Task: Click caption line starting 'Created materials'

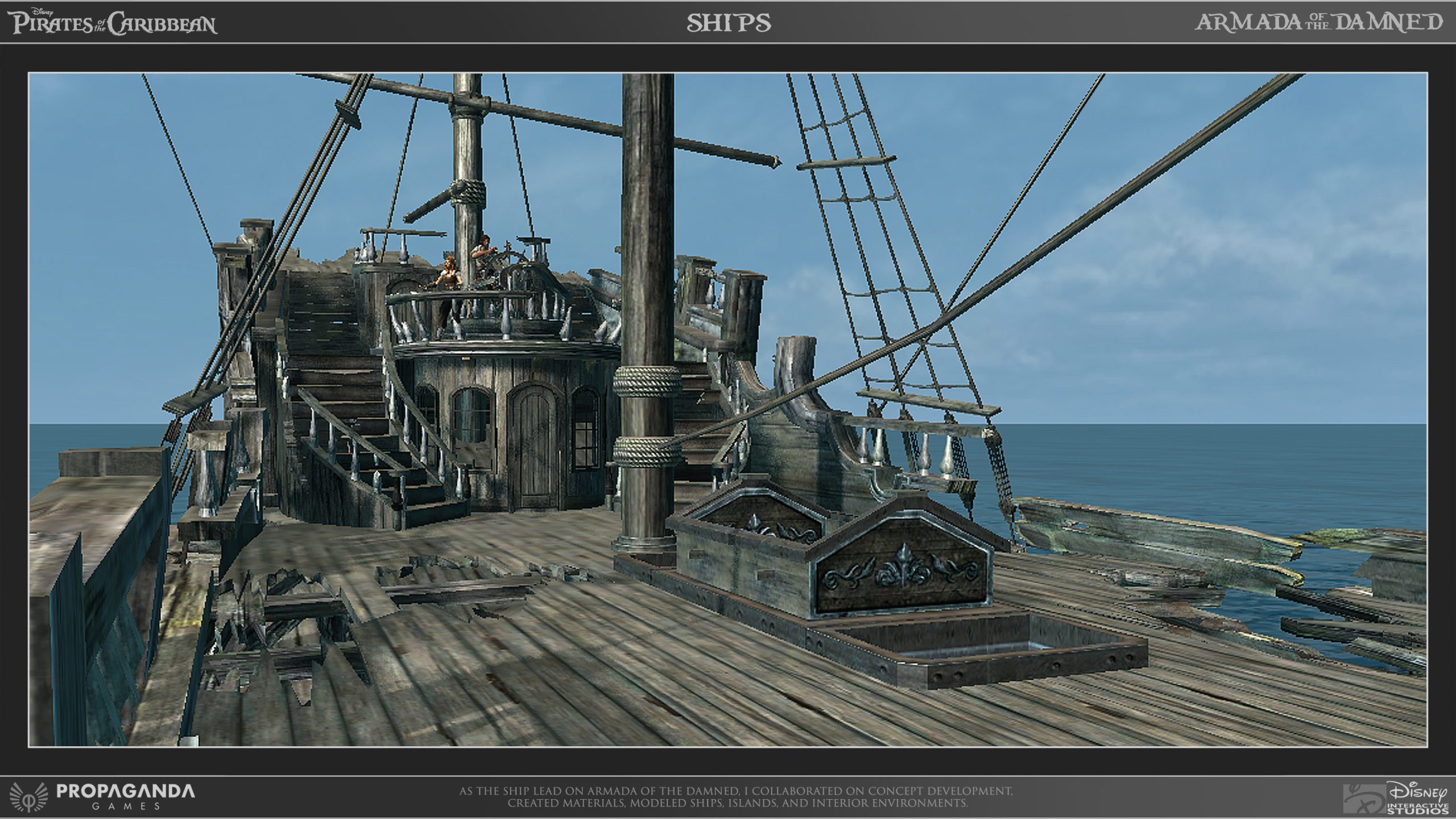Action: point(738,803)
